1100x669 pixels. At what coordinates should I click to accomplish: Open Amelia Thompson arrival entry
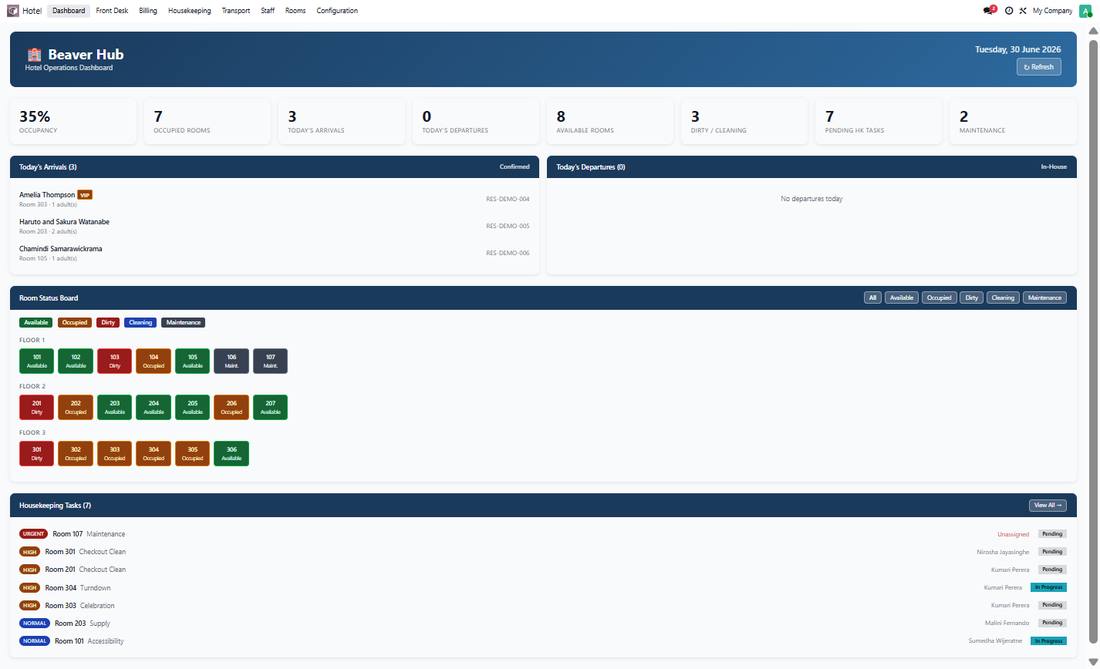click(x=274, y=199)
